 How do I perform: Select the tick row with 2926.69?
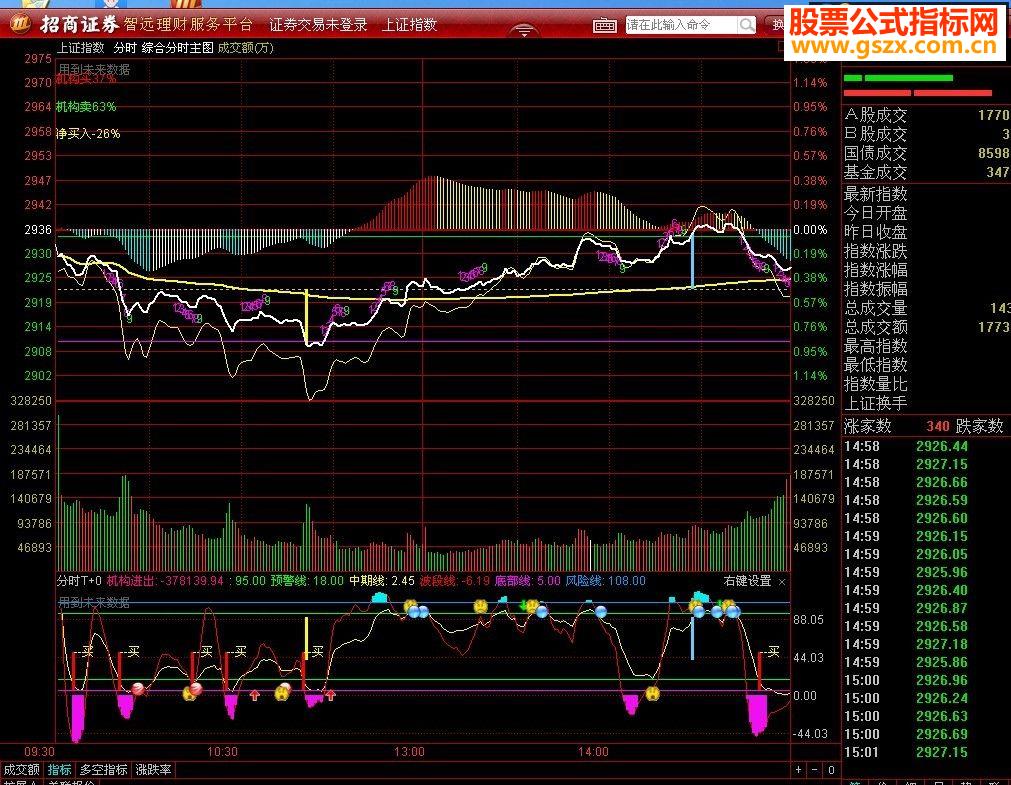point(926,735)
